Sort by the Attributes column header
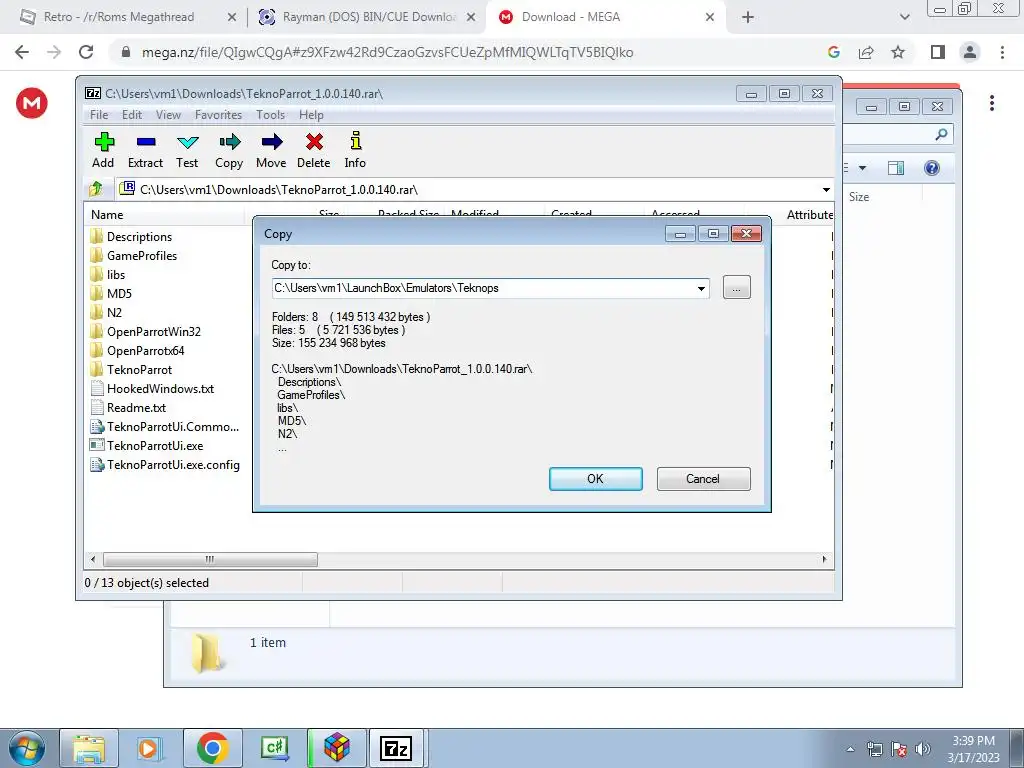1024x768 pixels. pyautogui.click(x=809, y=215)
